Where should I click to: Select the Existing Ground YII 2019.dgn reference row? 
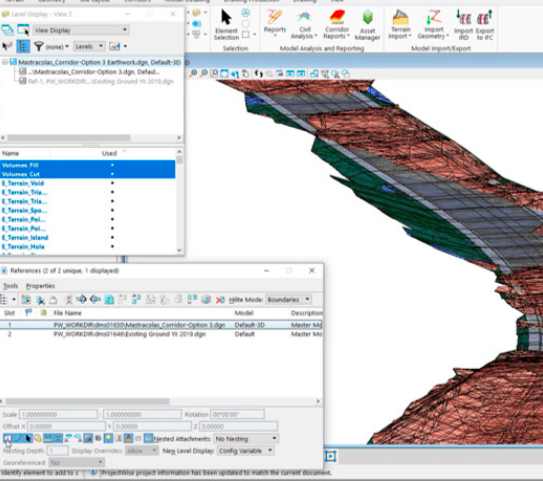pyautogui.click(x=161, y=334)
